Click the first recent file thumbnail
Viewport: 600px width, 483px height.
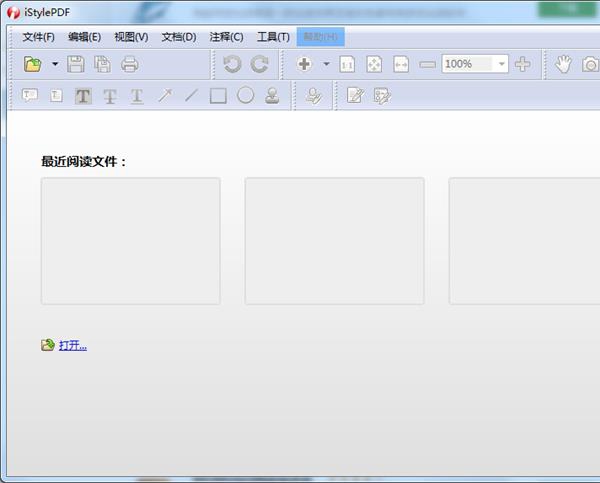pyautogui.click(x=130, y=241)
